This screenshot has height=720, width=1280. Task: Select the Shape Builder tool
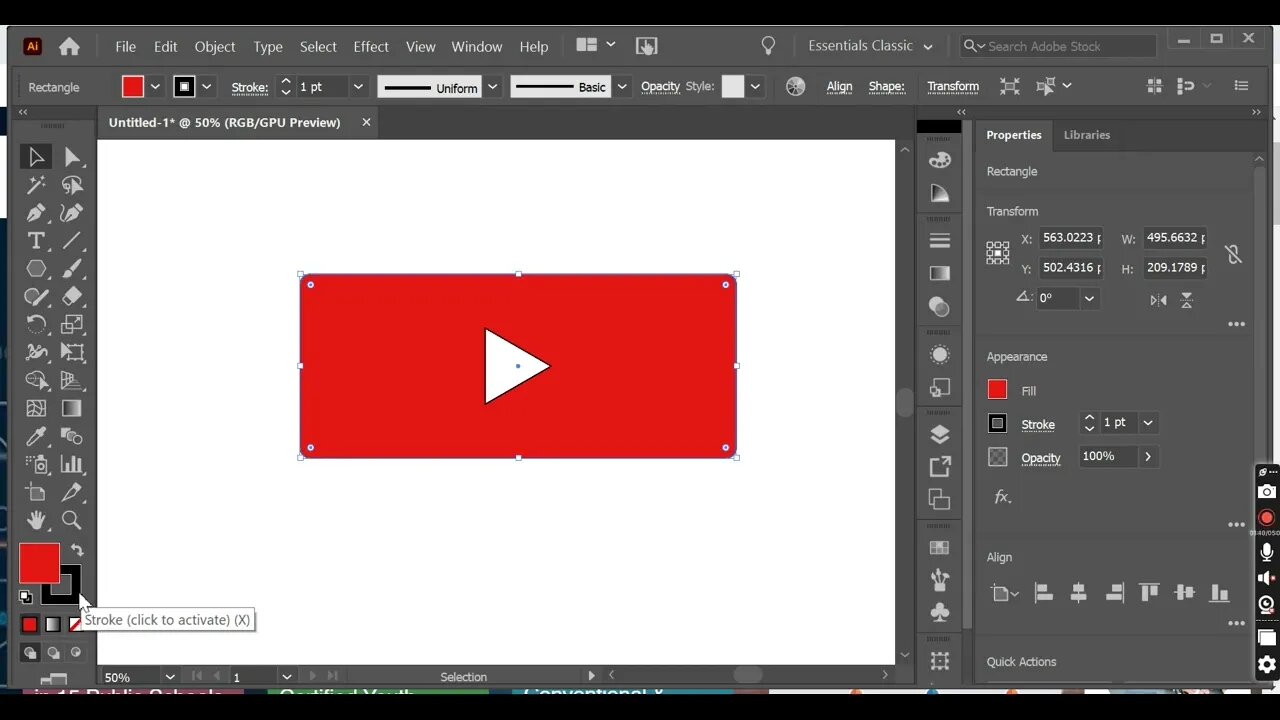(x=36, y=380)
